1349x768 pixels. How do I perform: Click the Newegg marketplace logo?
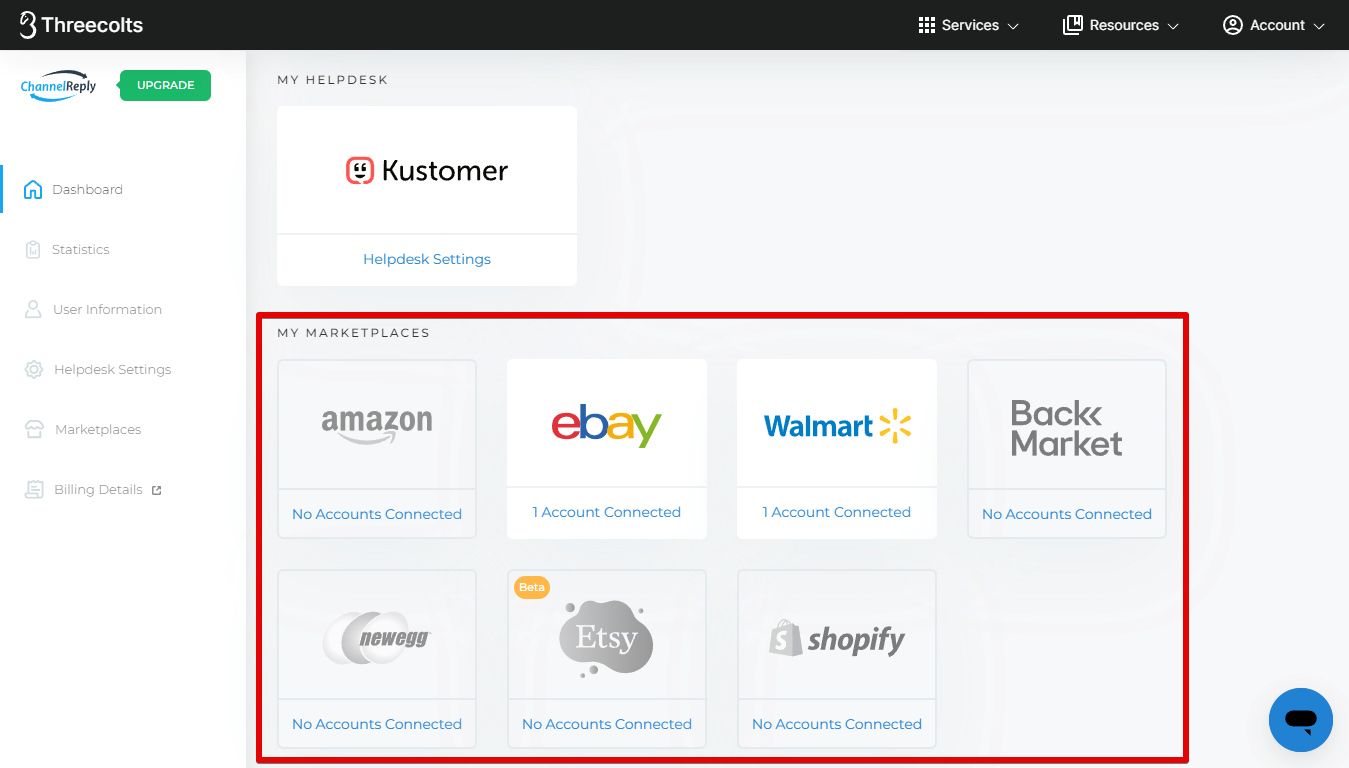tap(377, 636)
